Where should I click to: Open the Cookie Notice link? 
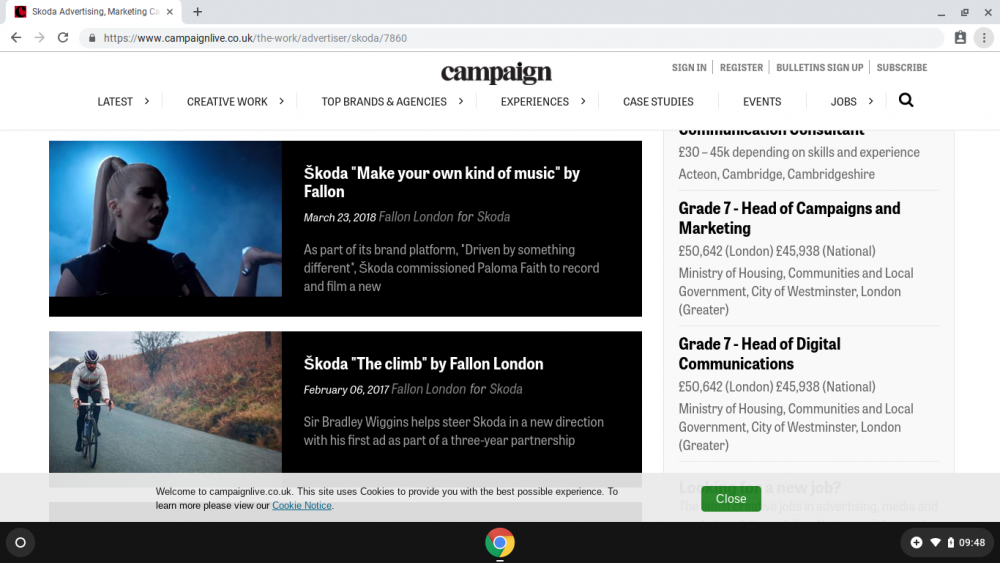(302, 506)
